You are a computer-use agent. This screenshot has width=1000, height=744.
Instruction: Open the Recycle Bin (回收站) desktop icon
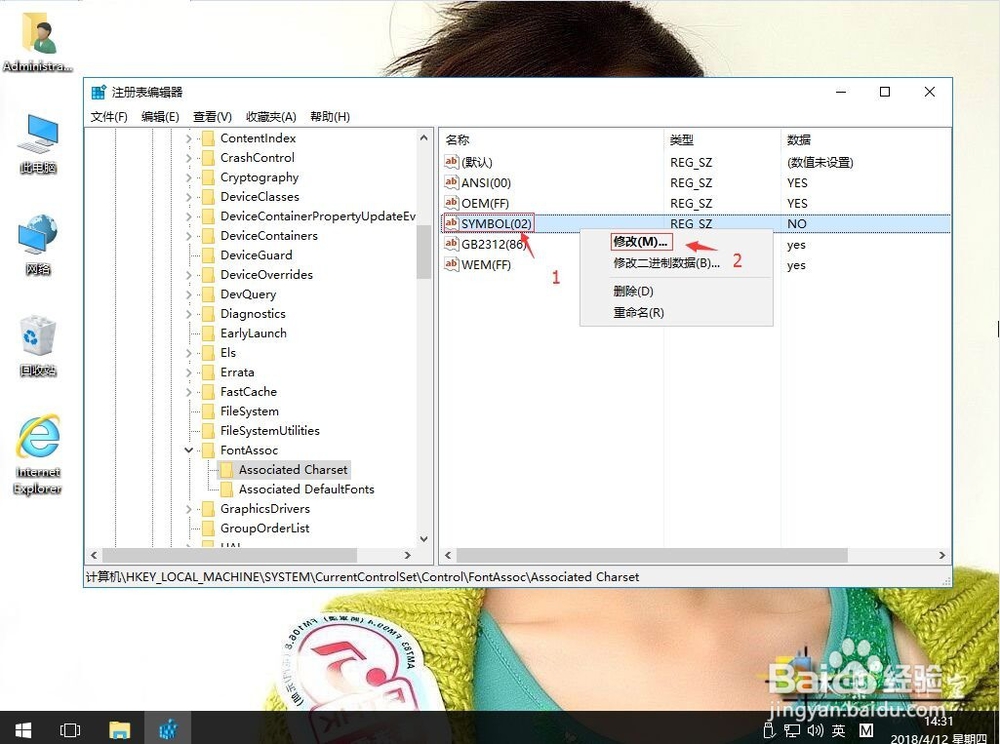(x=38, y=335)
